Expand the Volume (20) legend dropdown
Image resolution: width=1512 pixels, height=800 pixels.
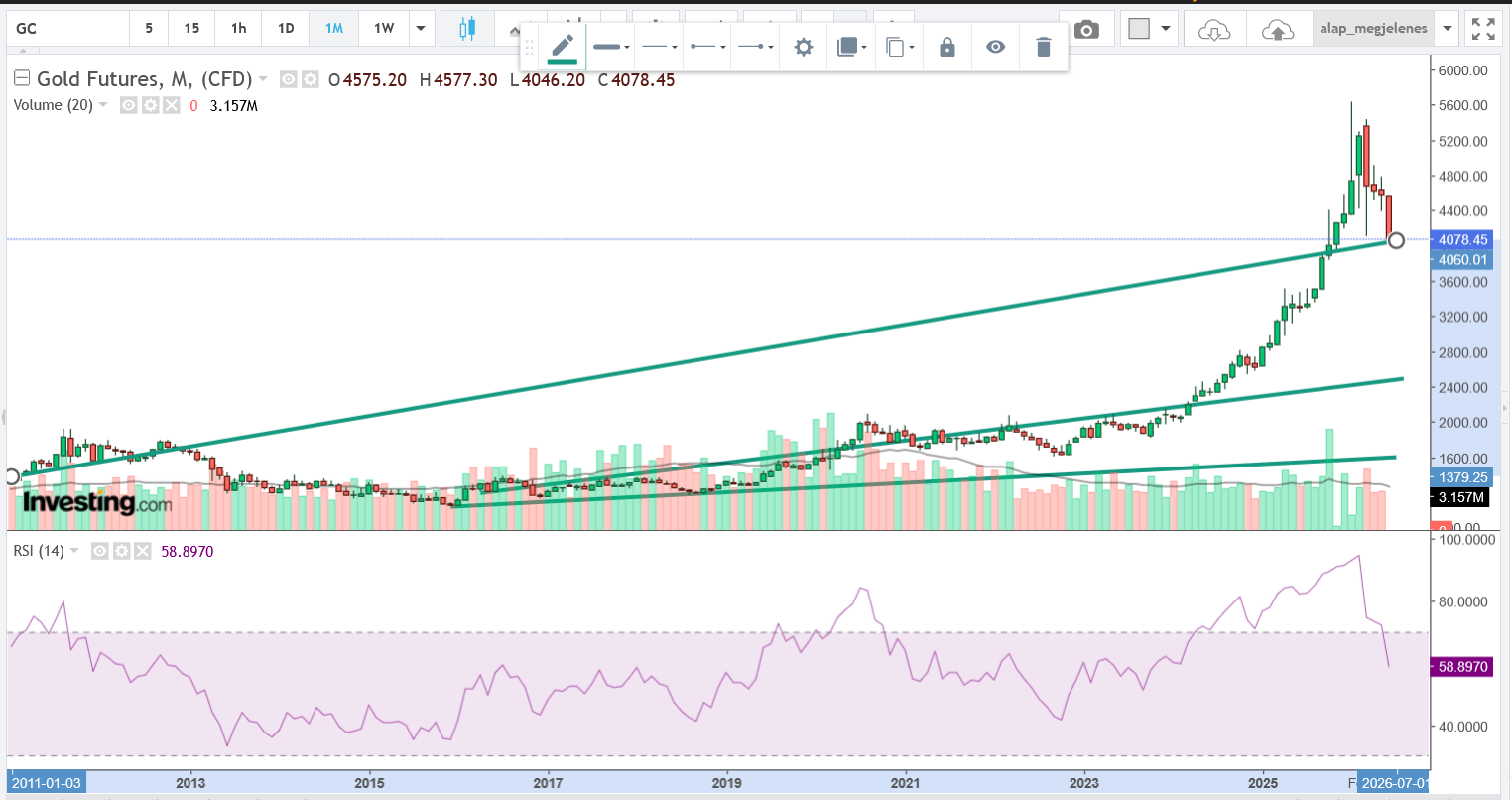pos(103,105)
